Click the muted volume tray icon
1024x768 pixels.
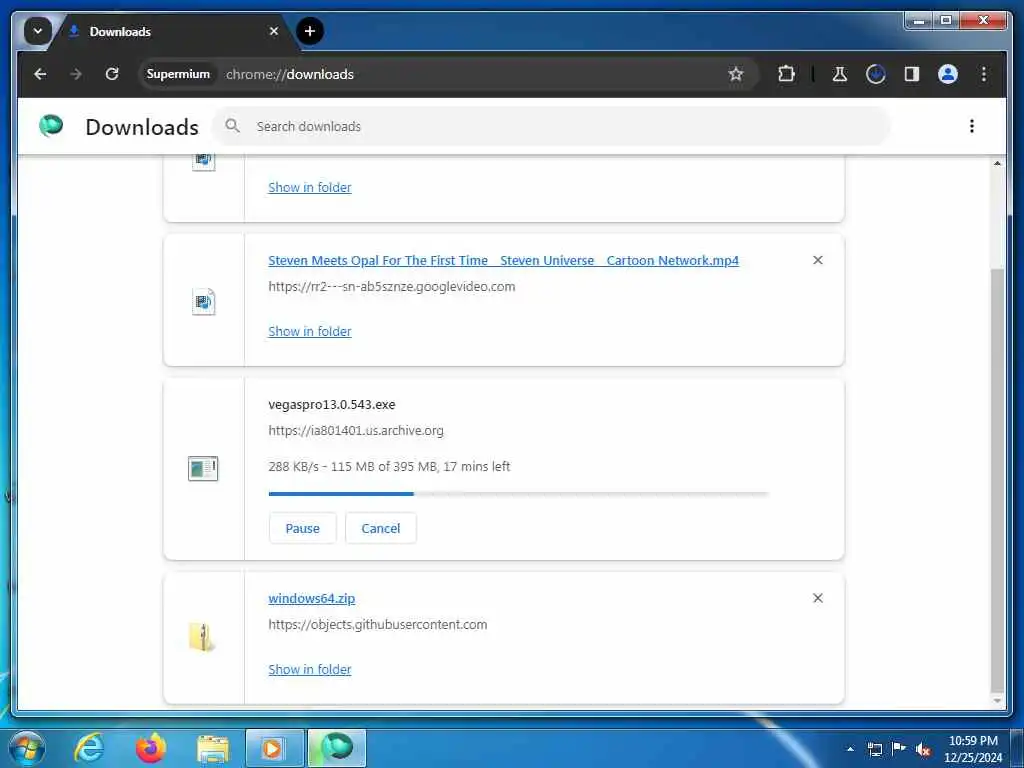click(x=923, y=749)
